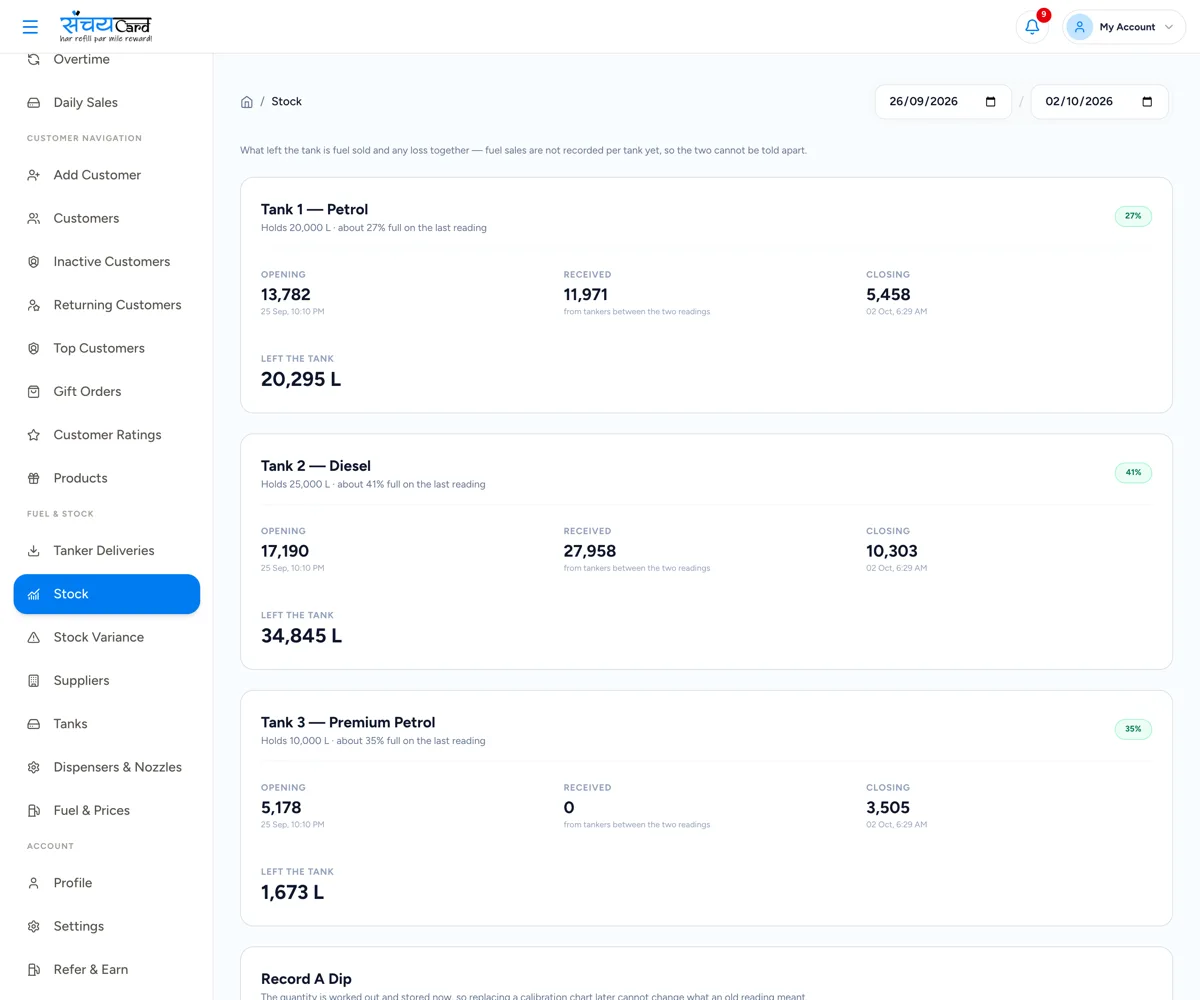This screenshot has height=1000, width=1200.
Task: Click the 27% fill badge
Action: [1133, 216]
